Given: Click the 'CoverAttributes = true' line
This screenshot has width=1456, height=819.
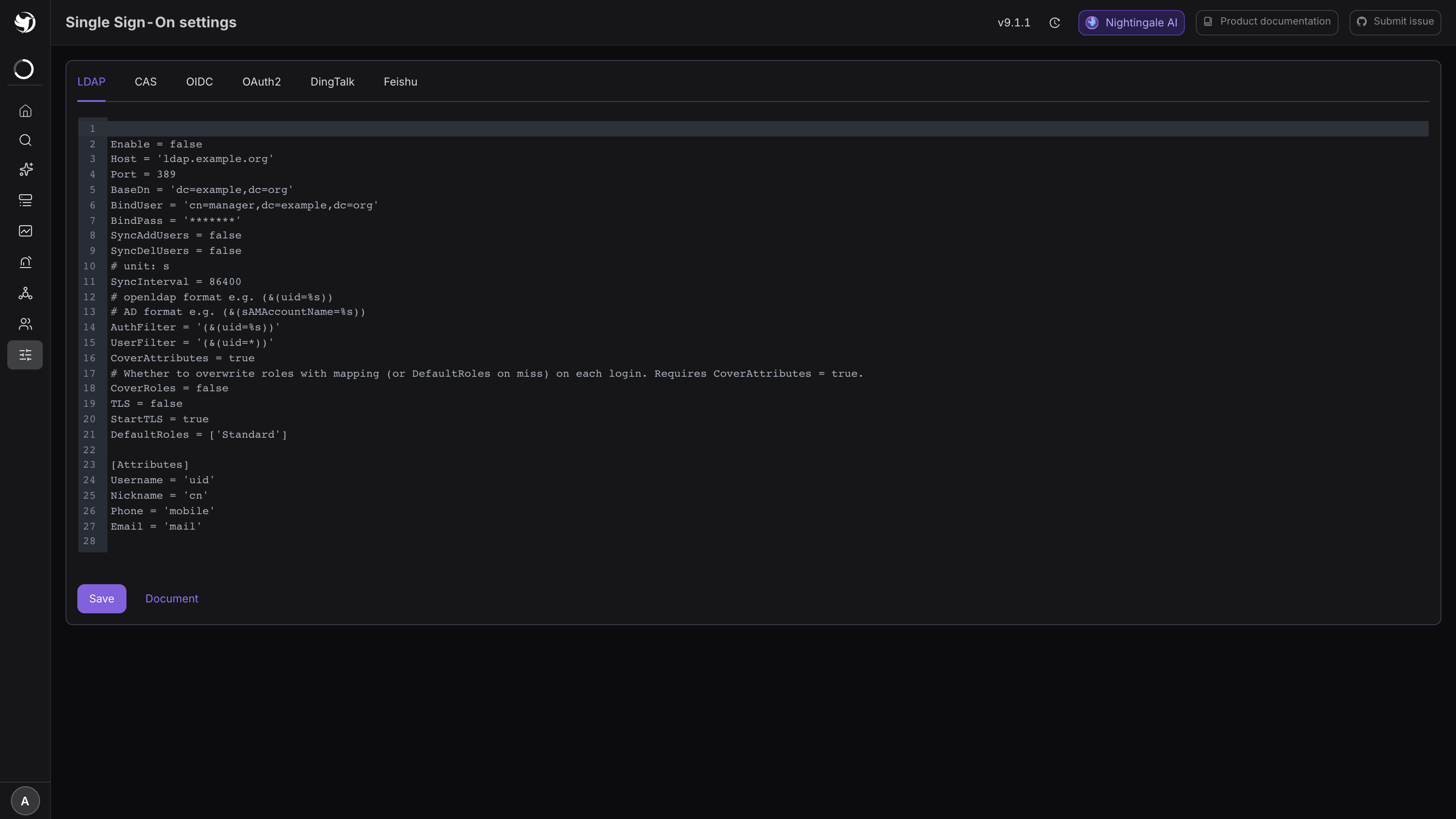Looking at the screenshot, I should (182, 358).
